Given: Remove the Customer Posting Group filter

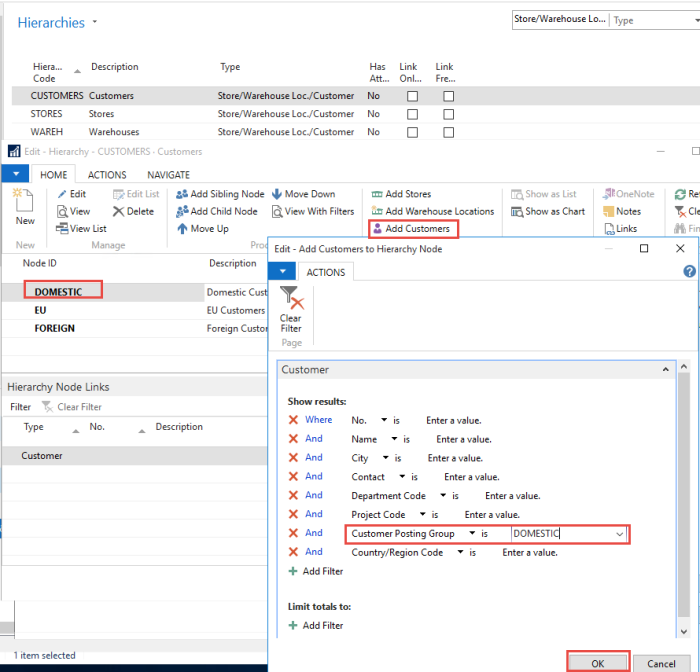Looking at the screenshot, I should tap(293, 533).
